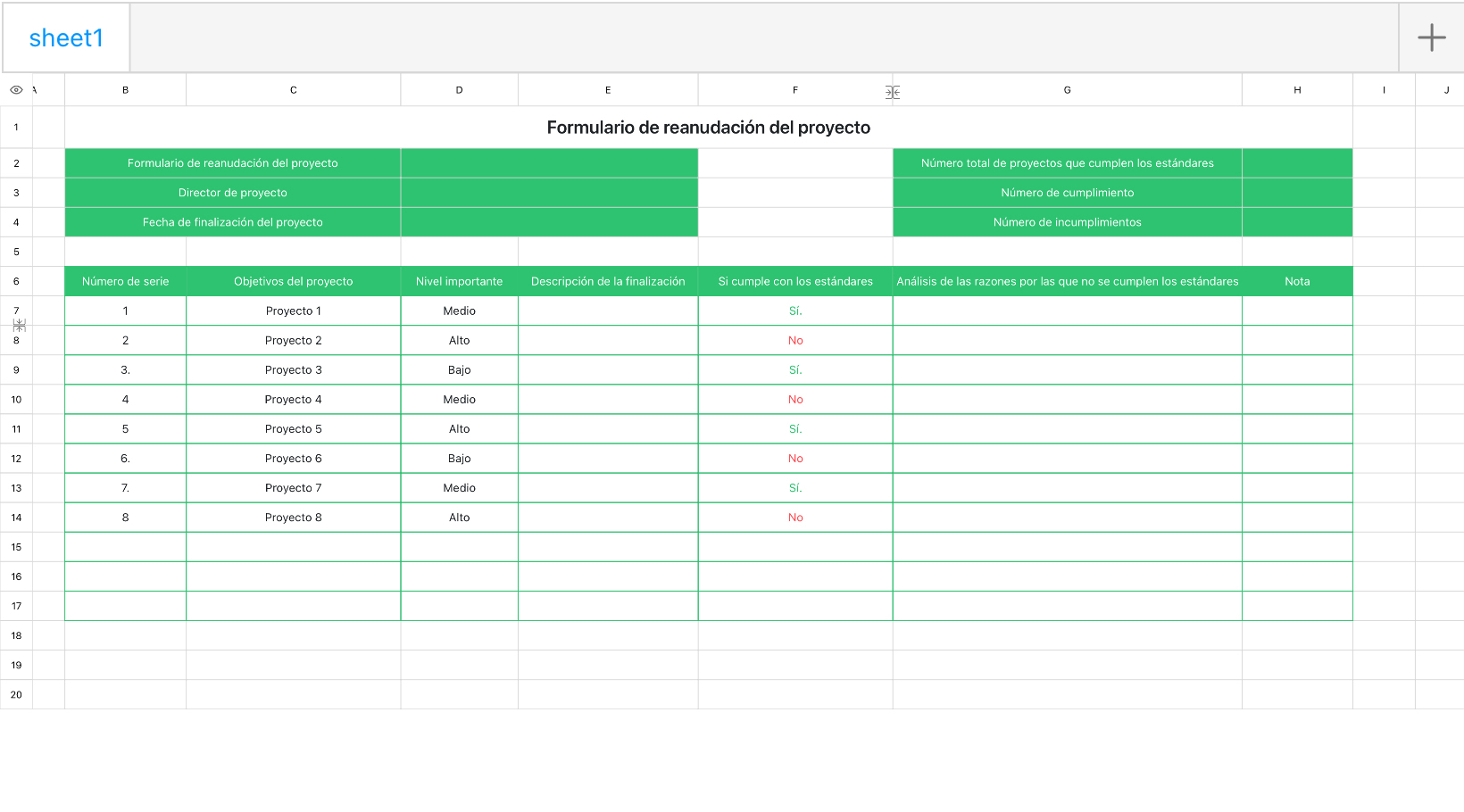Select column D header

pyautogui.click(x=460, y=90)
